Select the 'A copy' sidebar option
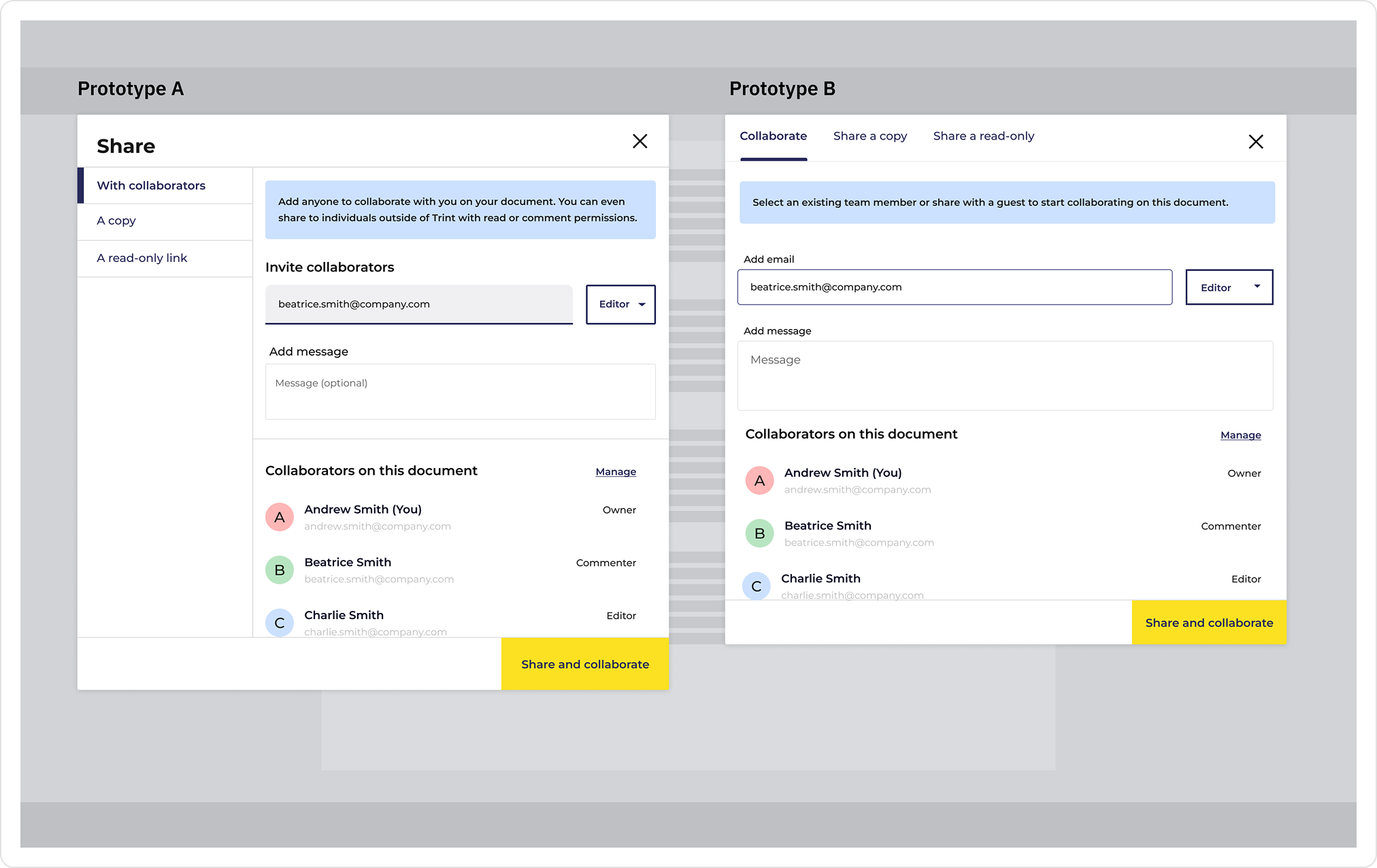The width and height of the screenshot is (1377, 868). pyautogui.click(x=116, y=220)
